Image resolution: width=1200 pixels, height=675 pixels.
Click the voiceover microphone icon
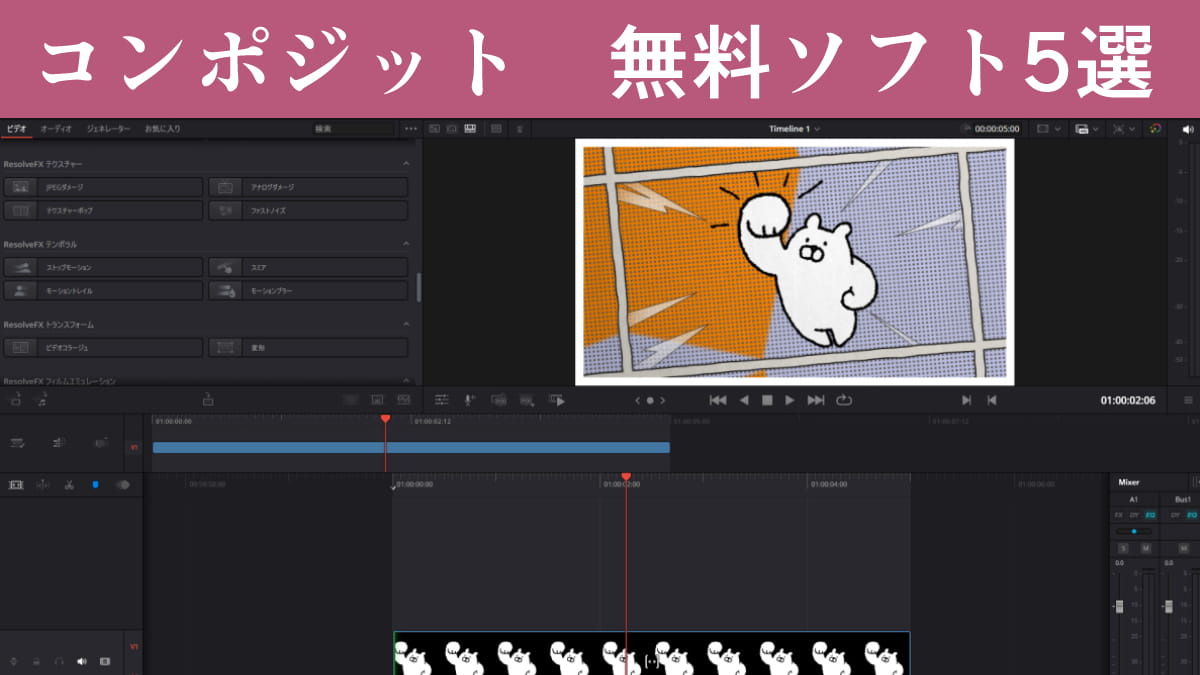(x=469, y=400)
